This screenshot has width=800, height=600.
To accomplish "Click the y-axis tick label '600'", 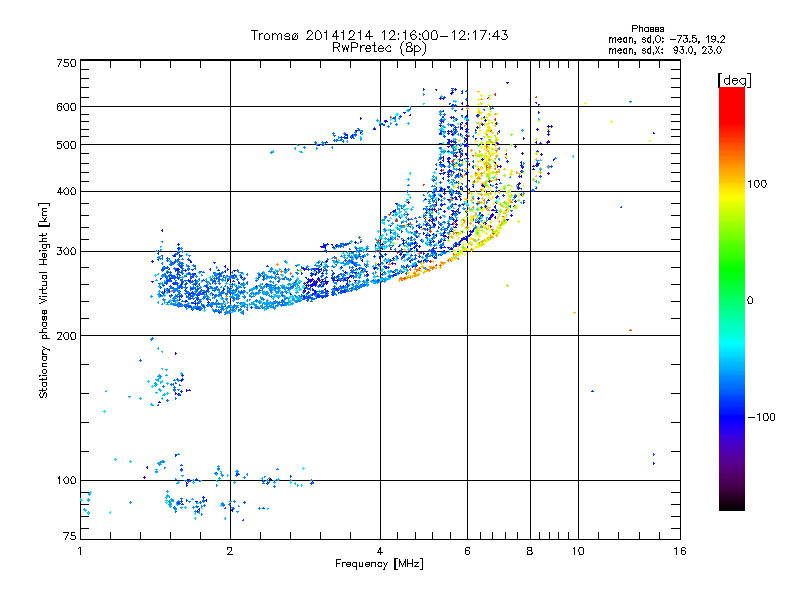I will (x=66, y=107).
